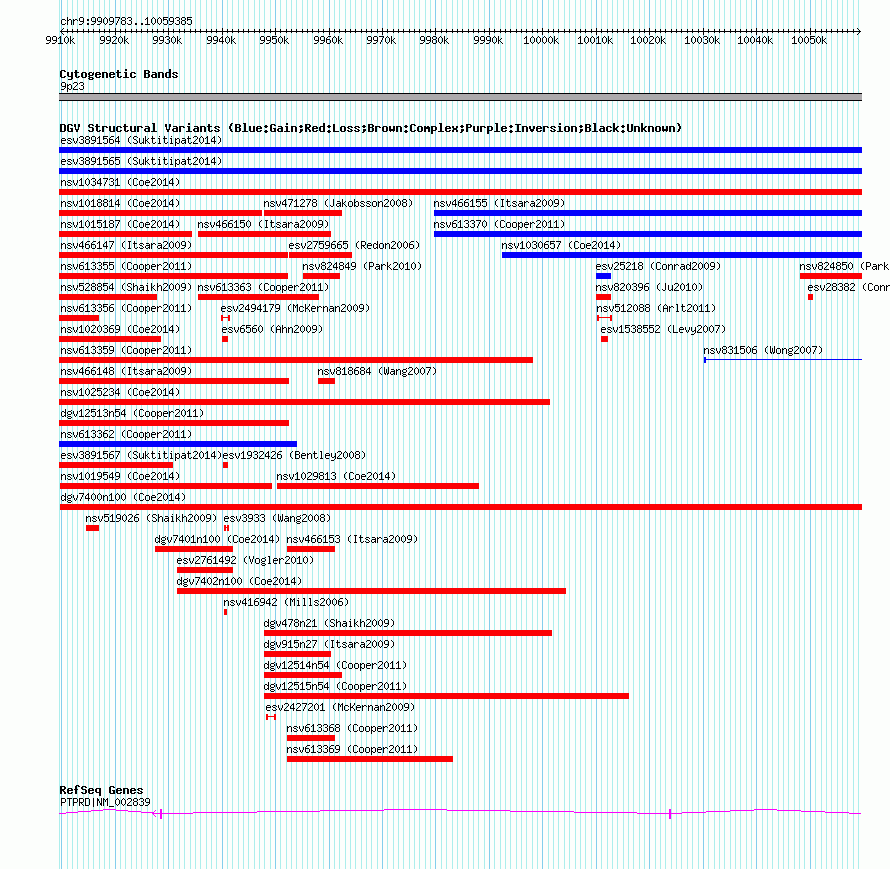Click esv2427201 (McKernan2009) label
The height and width of the screenshot is (869, 890).
[x=340, y=707]
